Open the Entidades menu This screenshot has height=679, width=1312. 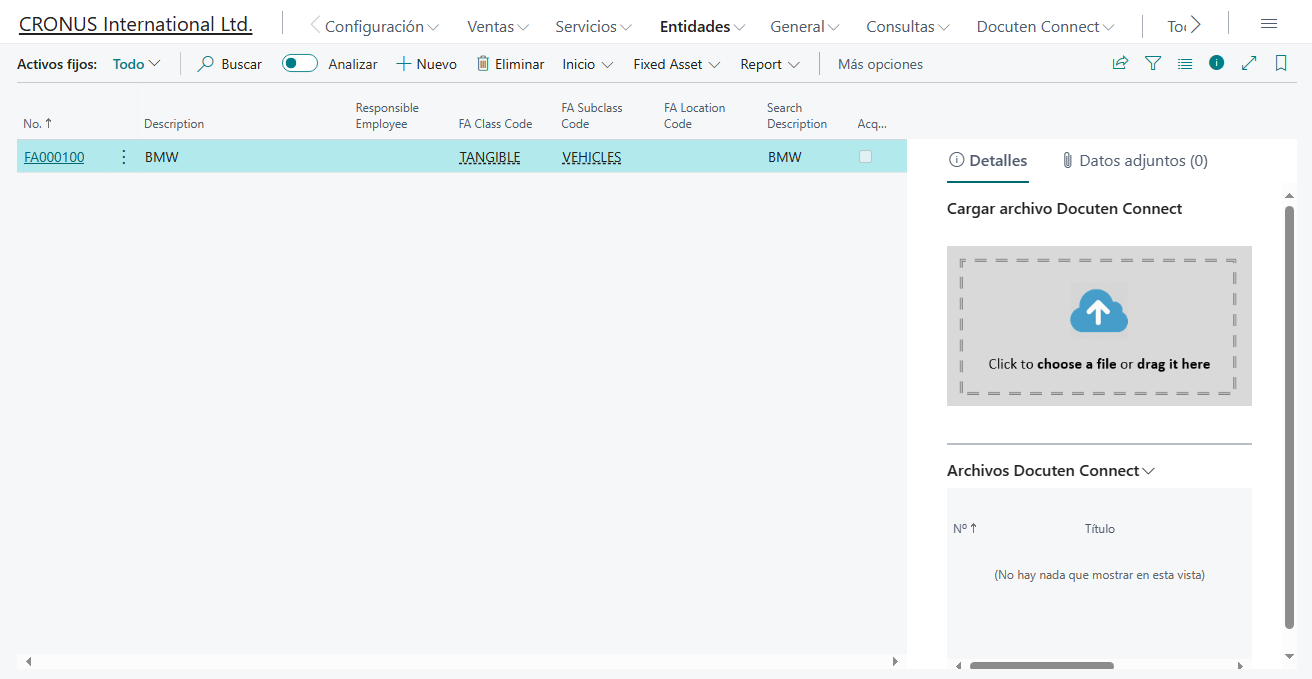coord(702,27)
